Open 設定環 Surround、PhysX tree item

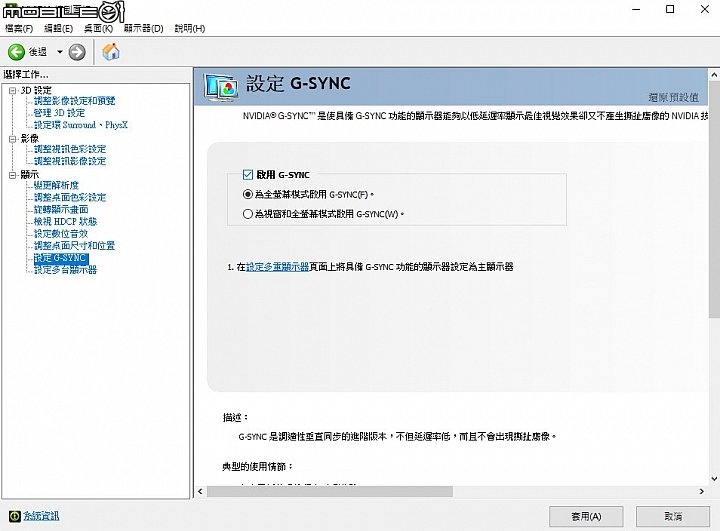coord(81,125)
